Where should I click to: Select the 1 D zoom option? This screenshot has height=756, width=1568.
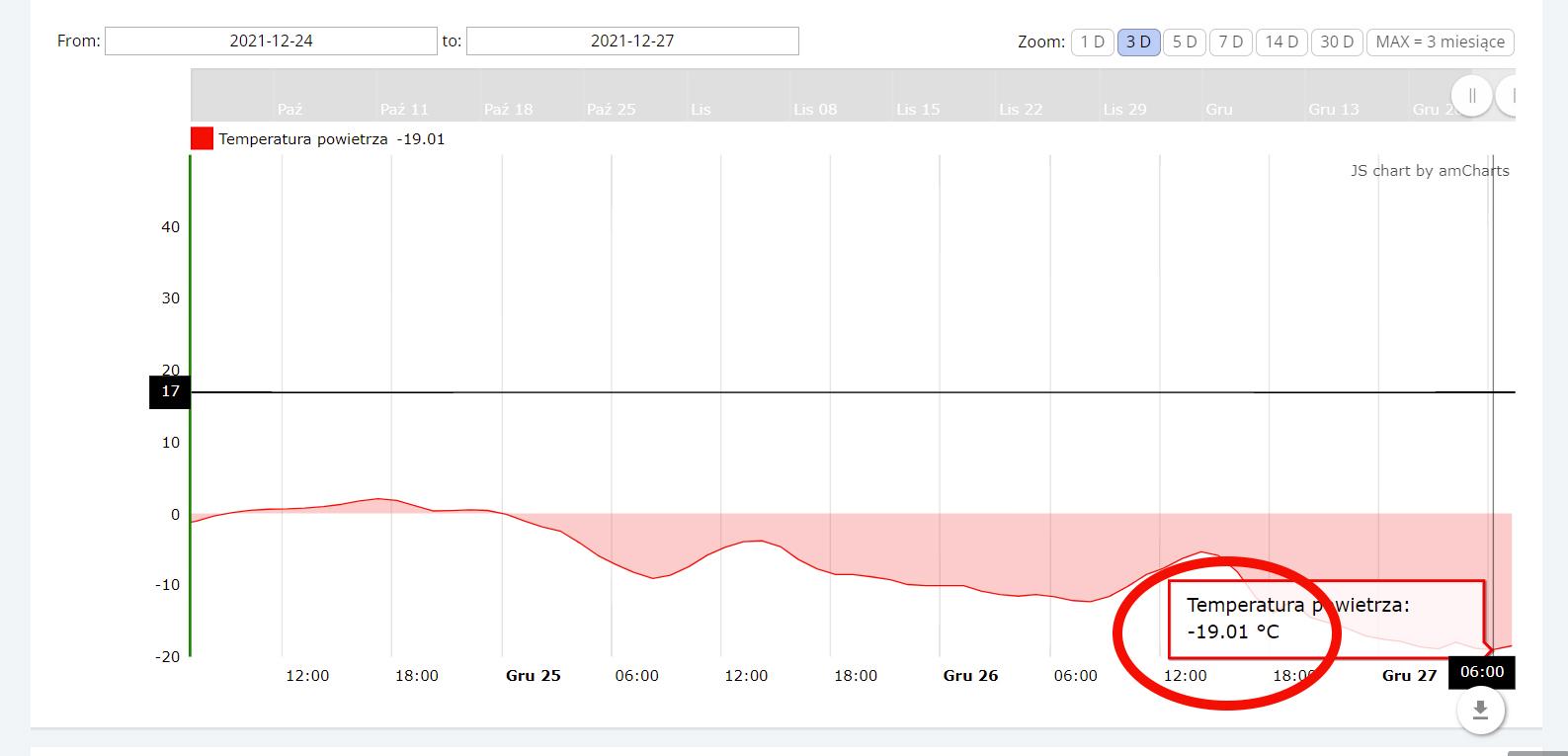pyautogui.click(x=1092, y=42)
